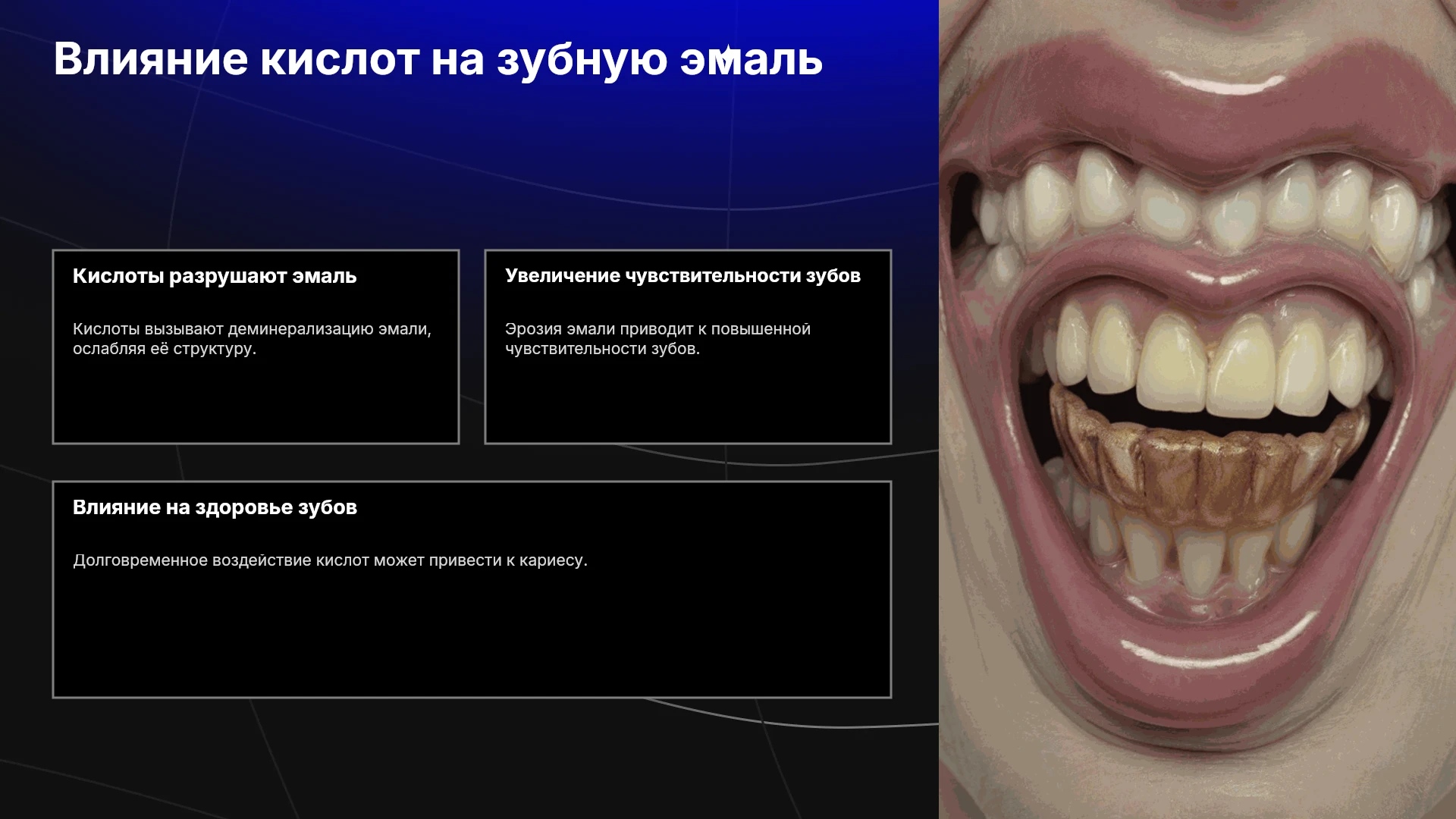Click empty space inside the sensitivity card
Viewport: 1456px width, 819px height.
pos(688,402)
